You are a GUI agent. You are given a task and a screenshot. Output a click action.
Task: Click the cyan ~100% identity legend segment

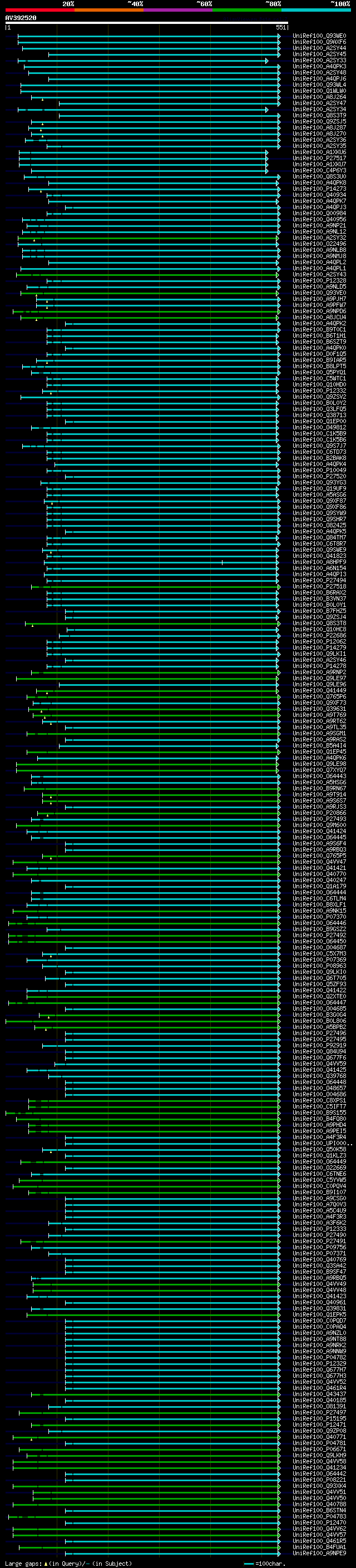point(316,10)
